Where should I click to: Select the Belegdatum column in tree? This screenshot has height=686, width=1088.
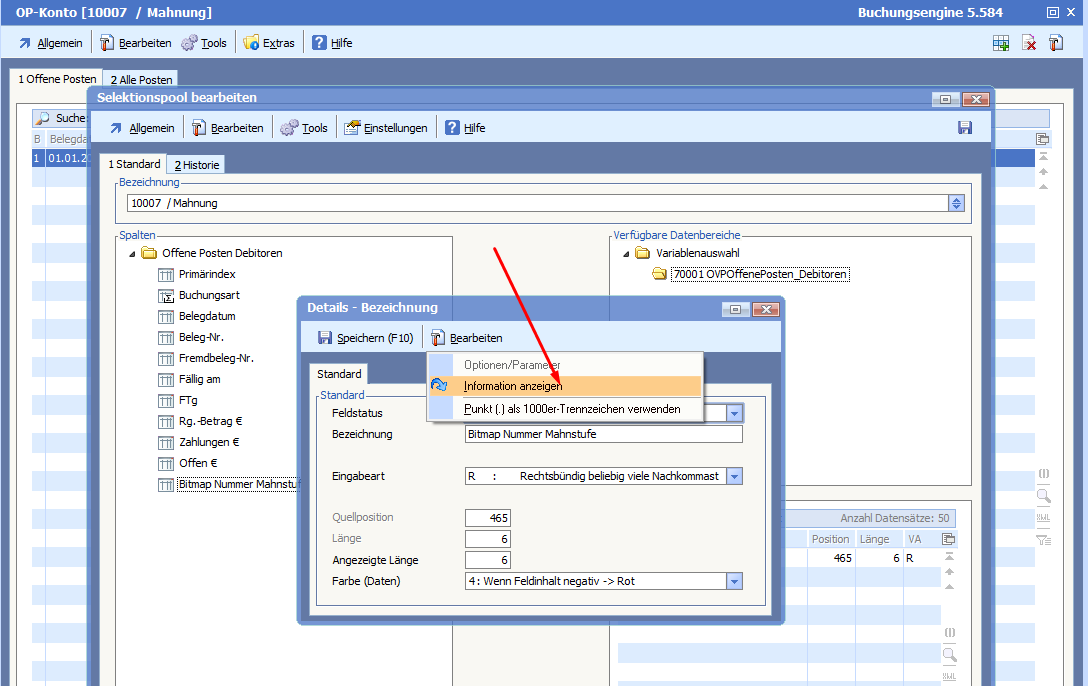(x=207, y=316)
